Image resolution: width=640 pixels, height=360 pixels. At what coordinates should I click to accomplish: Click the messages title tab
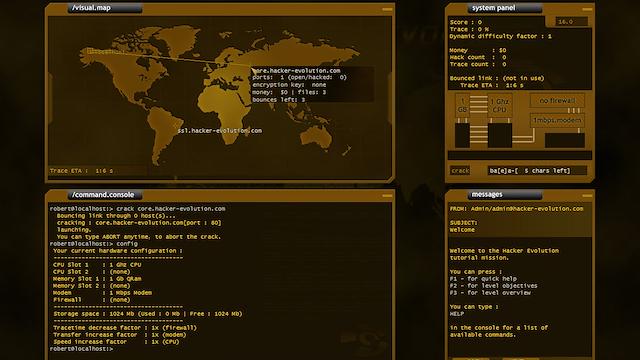(x=504, y=195)
